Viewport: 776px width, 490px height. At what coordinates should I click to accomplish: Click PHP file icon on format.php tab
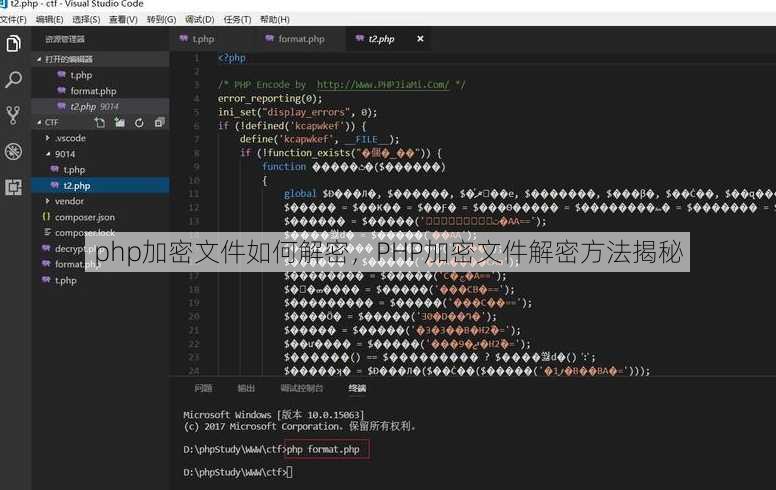[x=269, y=39]
